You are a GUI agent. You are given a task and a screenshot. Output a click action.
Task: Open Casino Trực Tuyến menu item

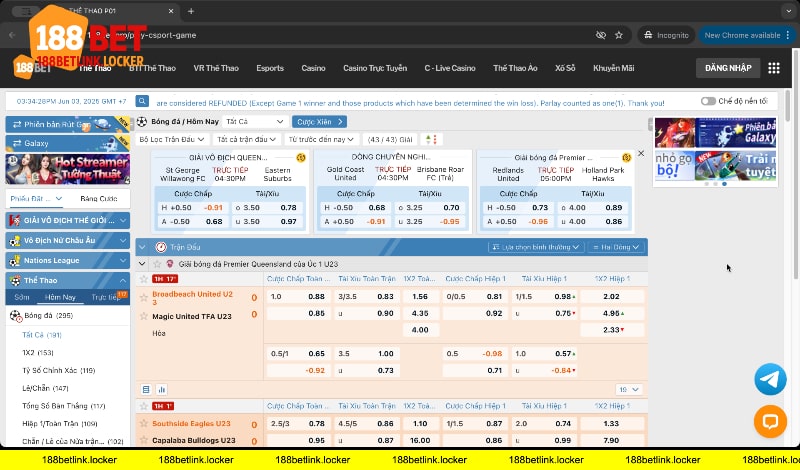tap(375, 68)
